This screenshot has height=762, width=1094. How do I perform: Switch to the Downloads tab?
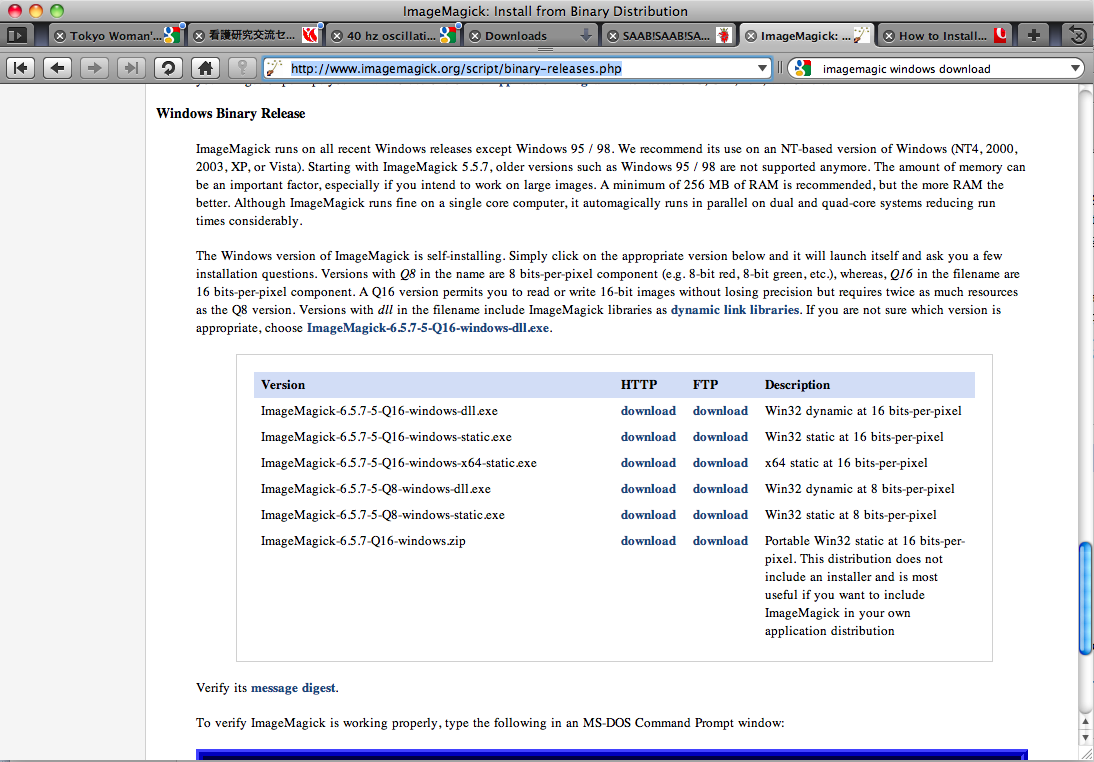point(530,36)
